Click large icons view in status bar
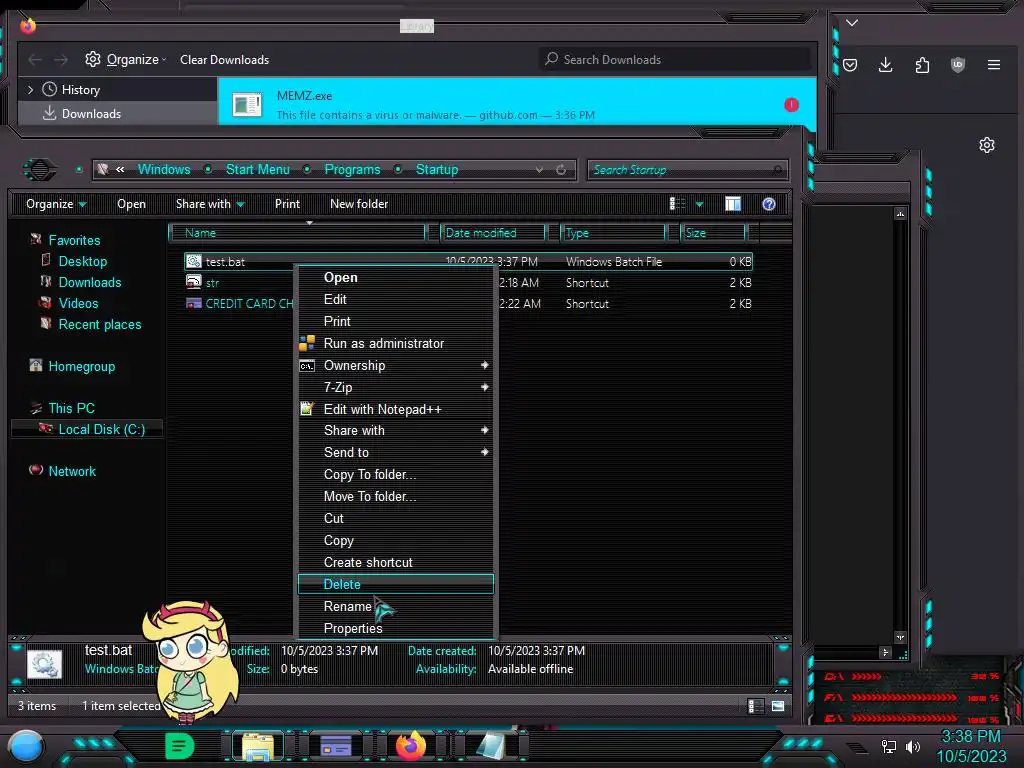This screenshot has width=1024, height=768. pyautogui.click(x=778, y=706)
